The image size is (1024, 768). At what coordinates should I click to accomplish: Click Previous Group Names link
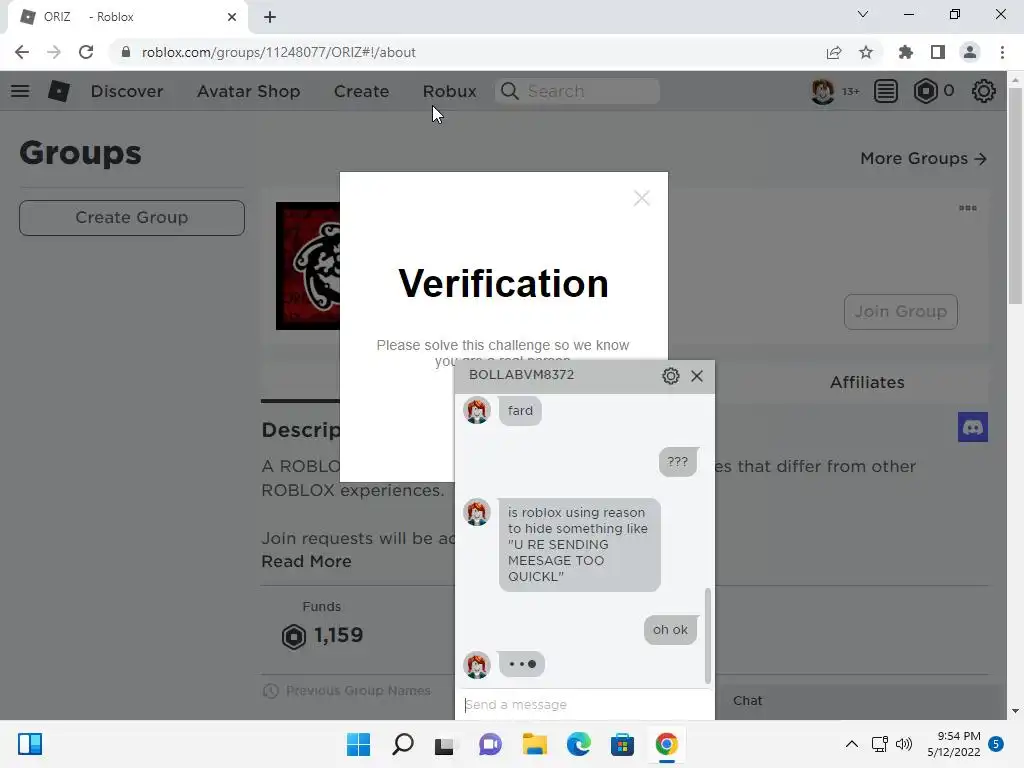(x=358, y=691)
